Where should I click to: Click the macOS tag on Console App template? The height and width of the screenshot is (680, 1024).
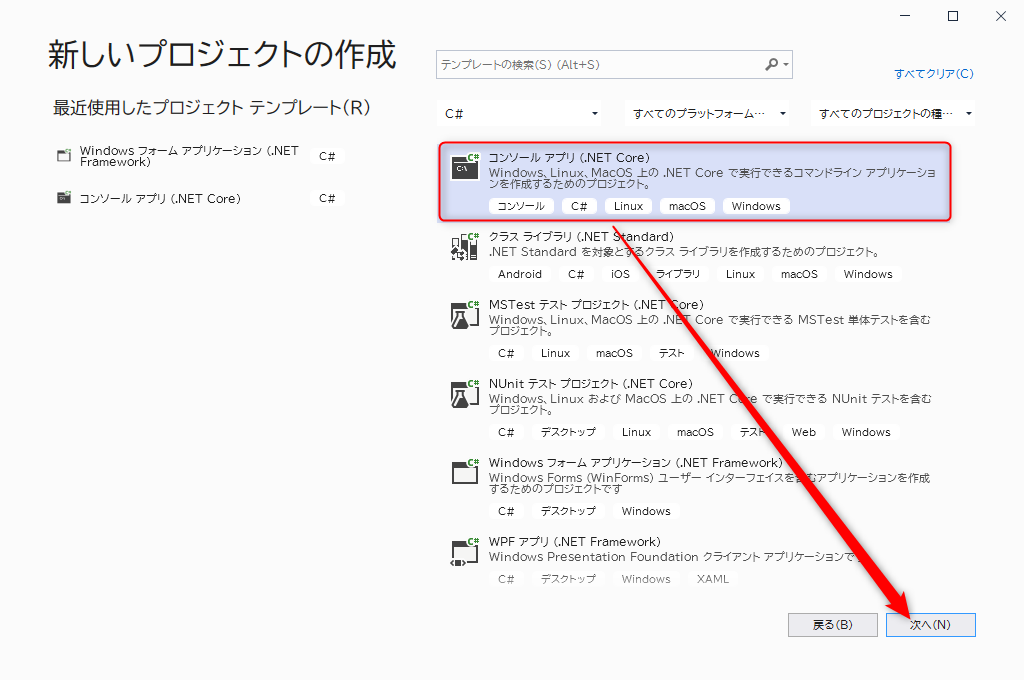[688, 206]
